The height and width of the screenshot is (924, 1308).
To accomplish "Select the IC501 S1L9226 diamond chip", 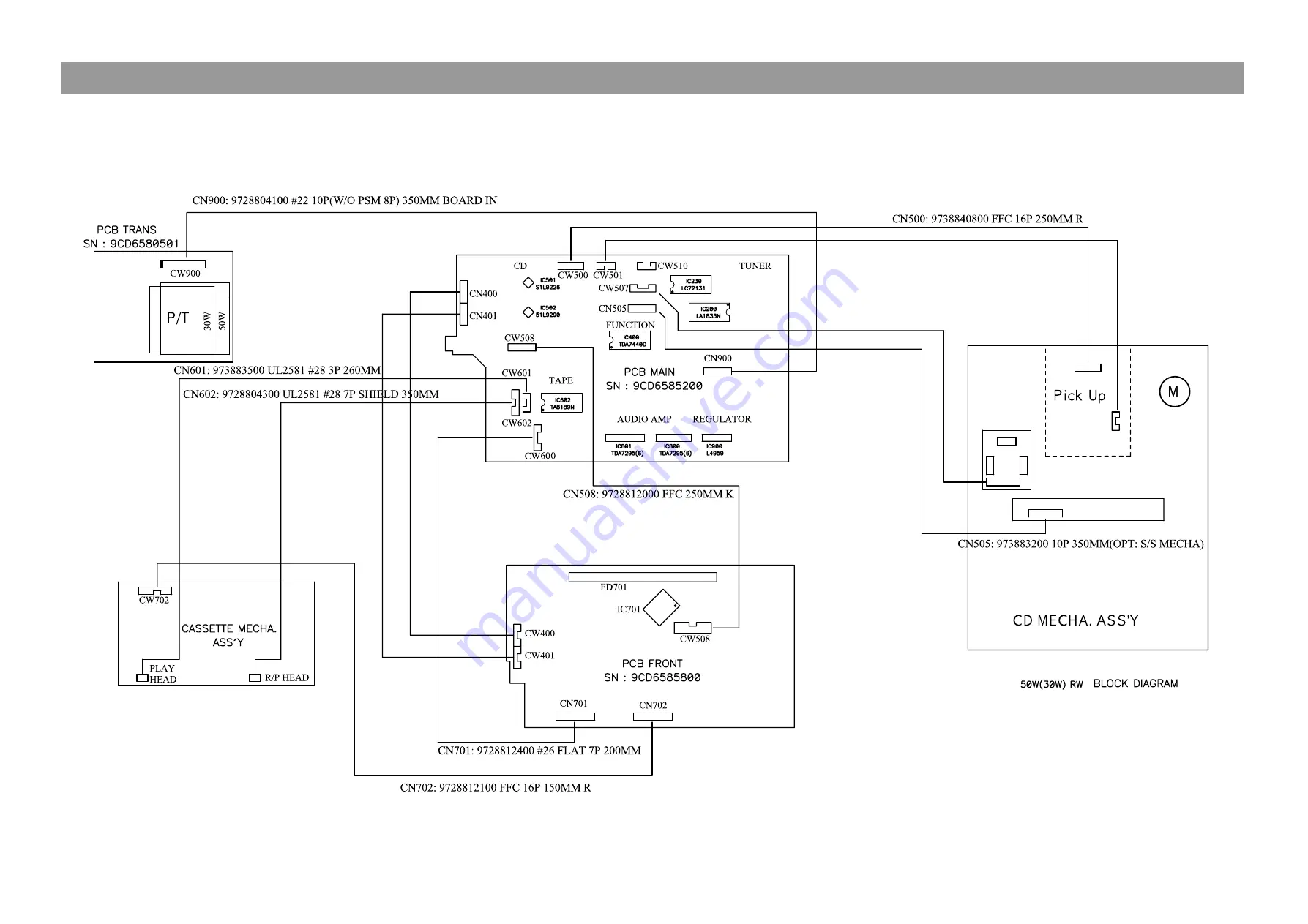I will 528,283.
